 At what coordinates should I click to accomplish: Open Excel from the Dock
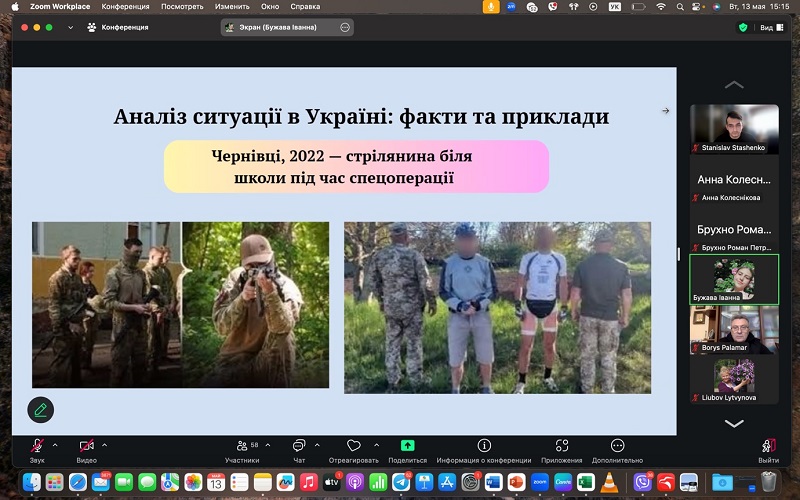click(x=586, y=482)
